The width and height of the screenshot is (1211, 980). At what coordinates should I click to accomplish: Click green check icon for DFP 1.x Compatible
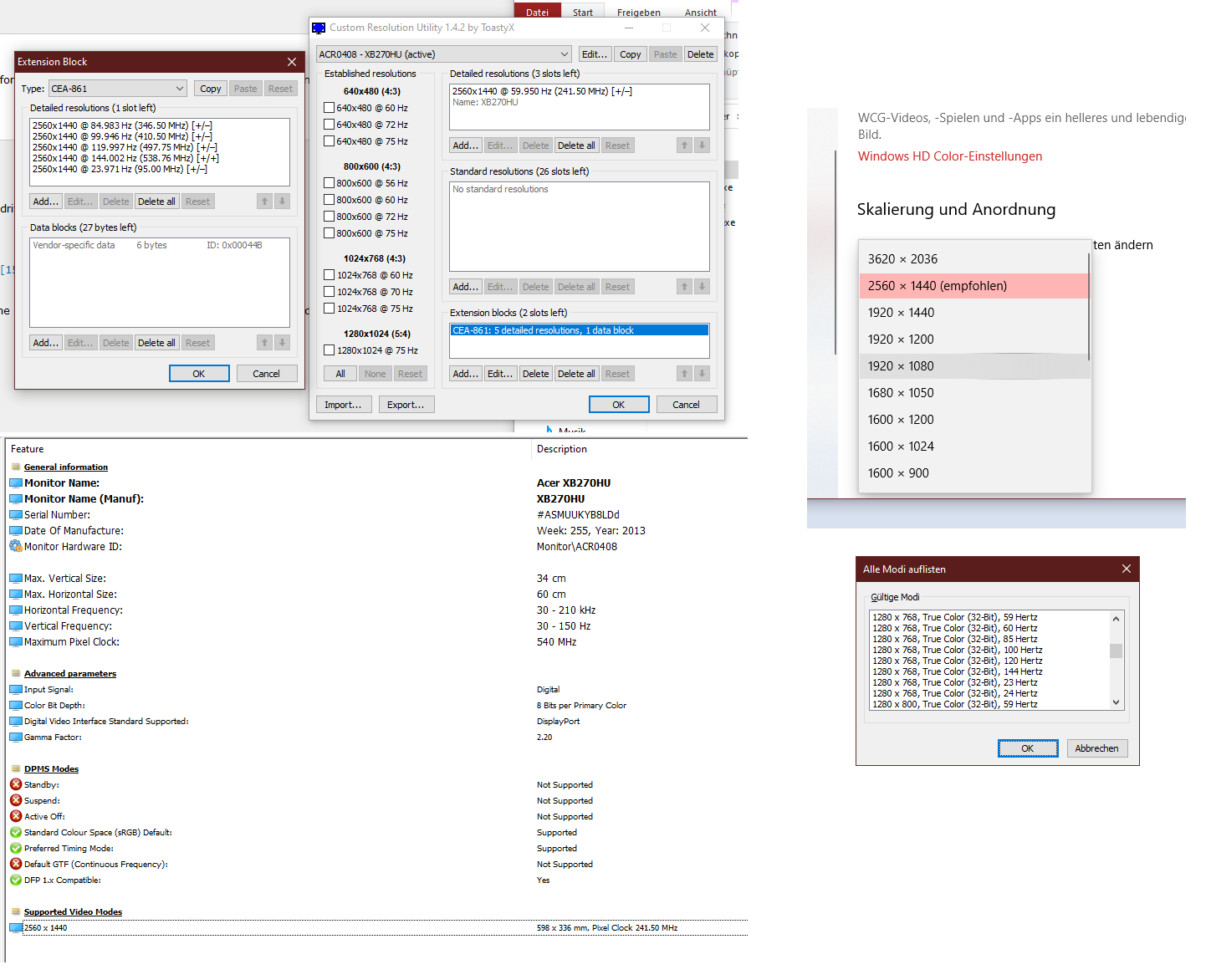16,880
